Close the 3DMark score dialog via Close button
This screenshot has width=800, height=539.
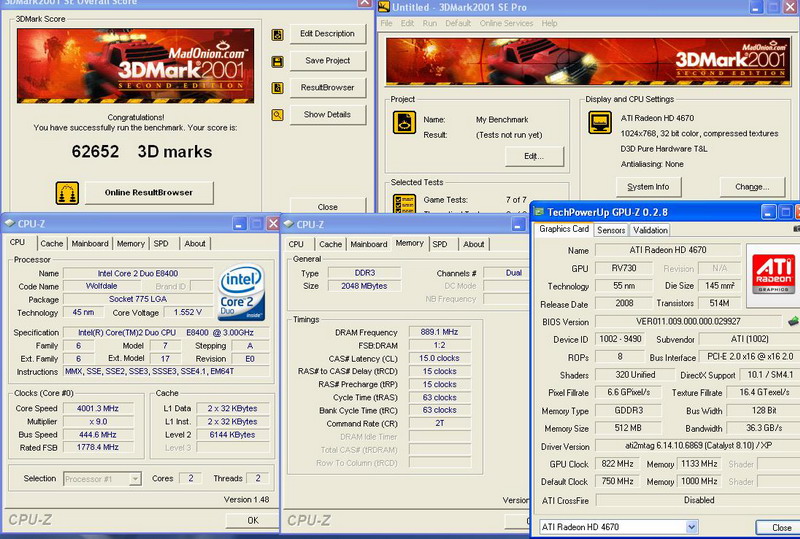328,205
